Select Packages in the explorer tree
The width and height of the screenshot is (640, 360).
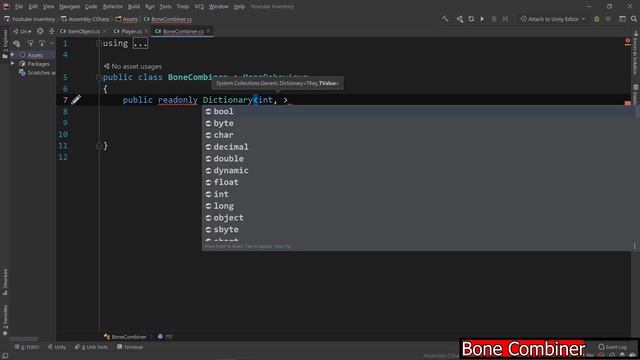click(x=38, y=64)
